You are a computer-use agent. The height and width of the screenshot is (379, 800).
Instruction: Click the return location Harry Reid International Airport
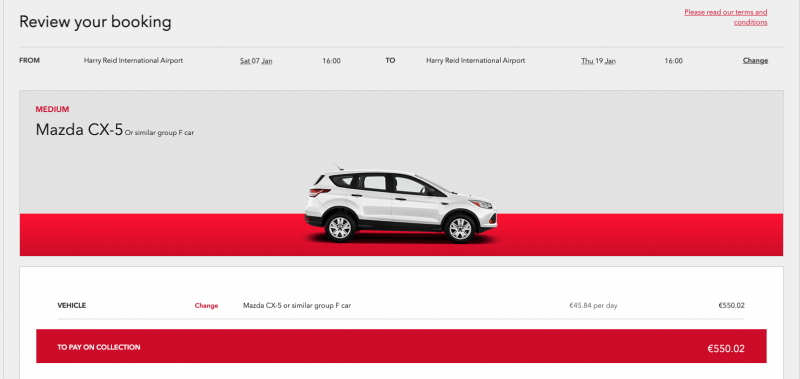click(x=476, y=60)
